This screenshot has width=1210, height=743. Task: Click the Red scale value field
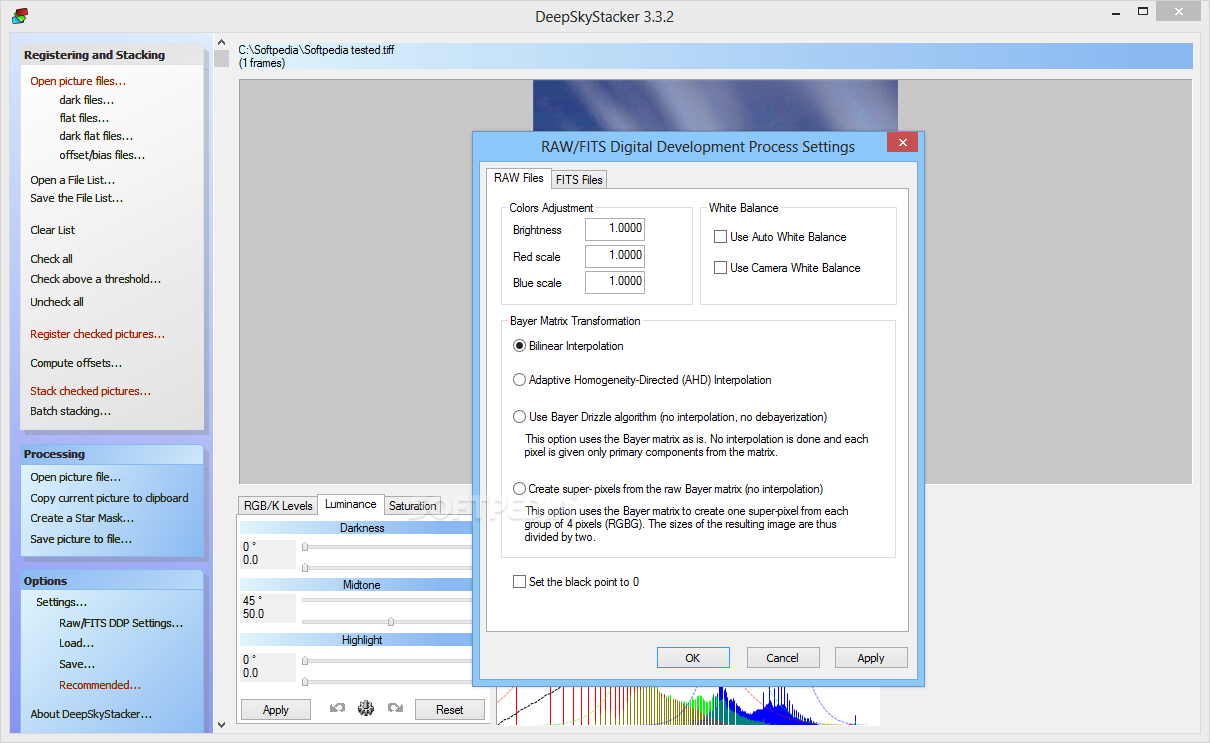point(615,256)
